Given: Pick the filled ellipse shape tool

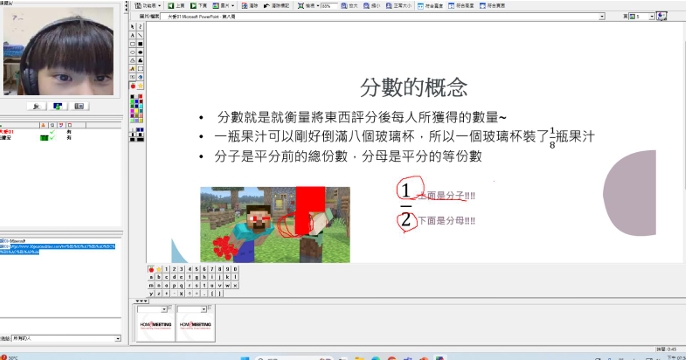Looking at the screenshot, I should [x=140, y=52].
